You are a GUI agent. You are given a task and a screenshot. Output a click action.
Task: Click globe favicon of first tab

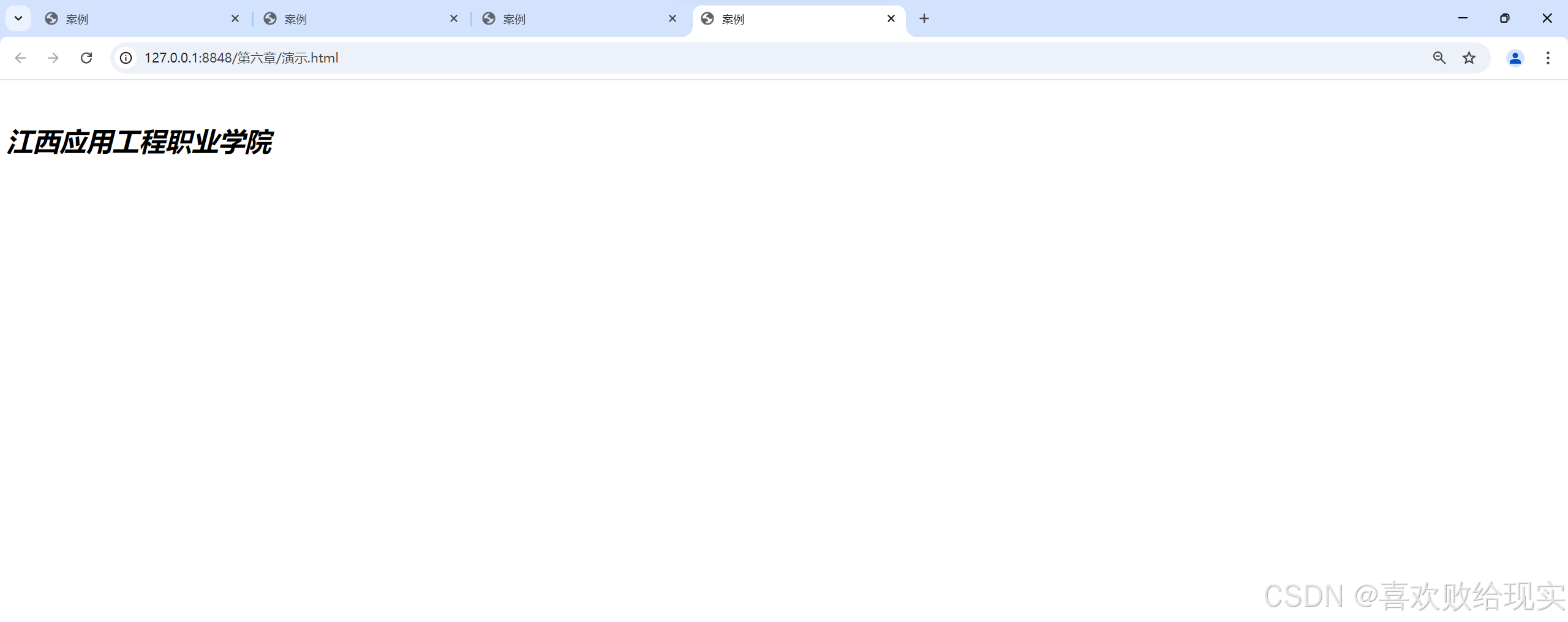51,19
